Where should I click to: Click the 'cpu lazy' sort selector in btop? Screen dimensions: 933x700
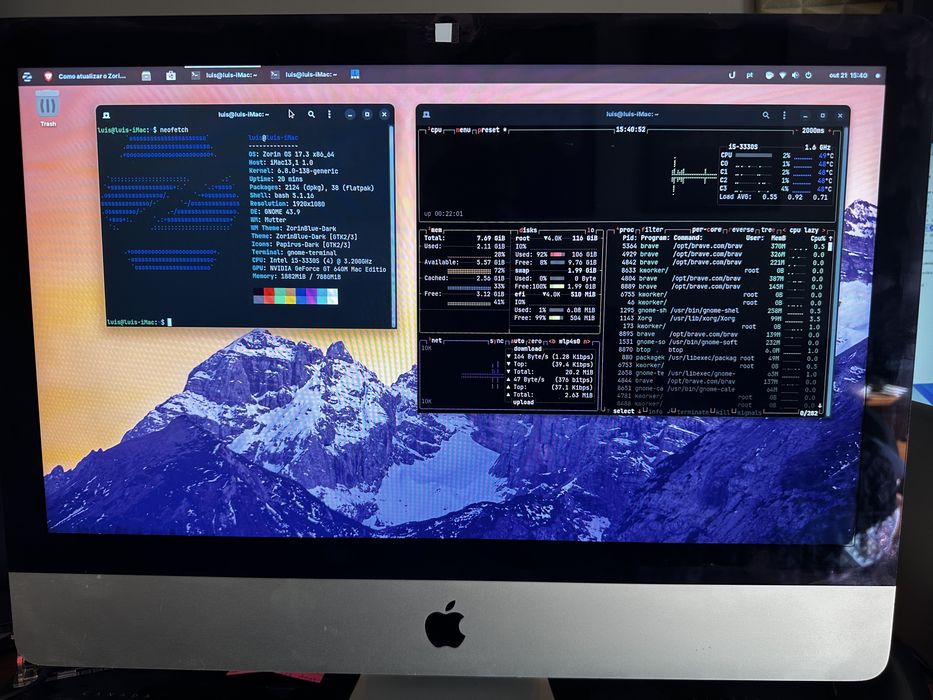click(x=804, y=230)
